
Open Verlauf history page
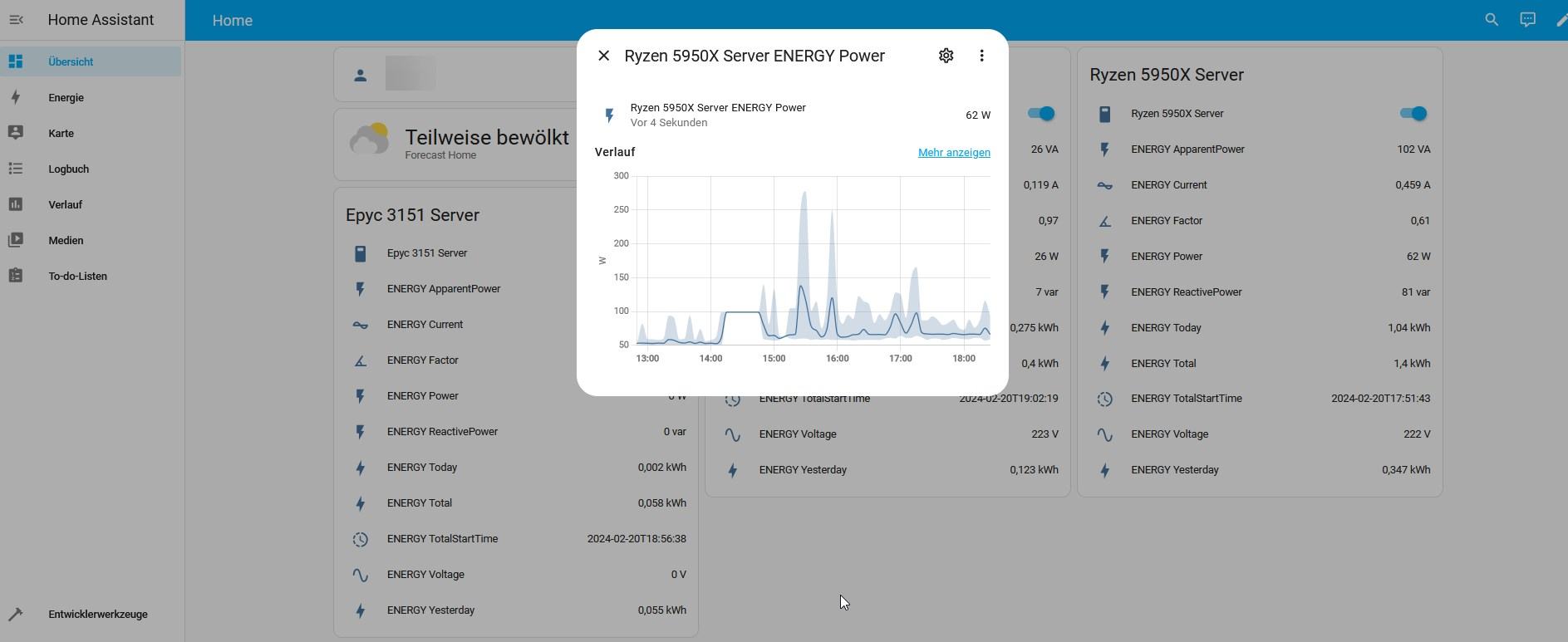point(91,204)
